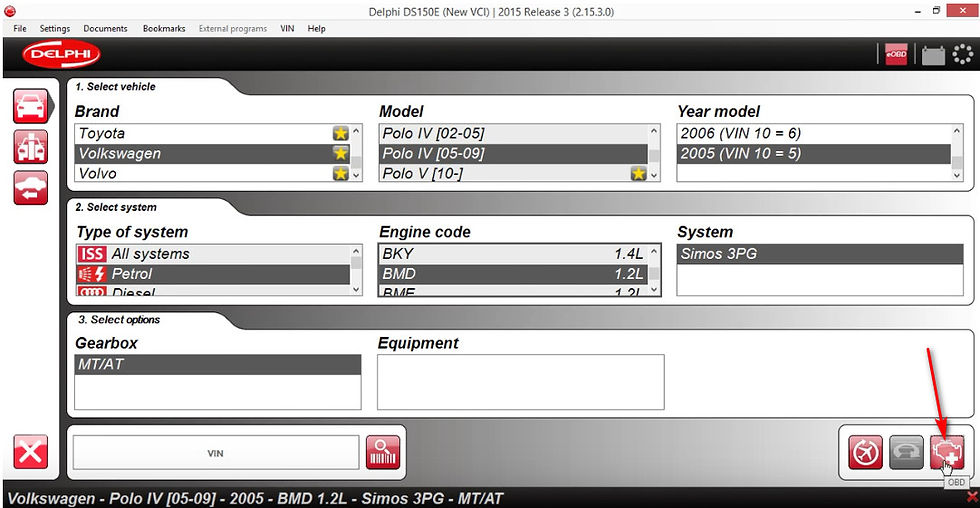
Task: Select Volvo in Brand list
Action: coord(212,173)
